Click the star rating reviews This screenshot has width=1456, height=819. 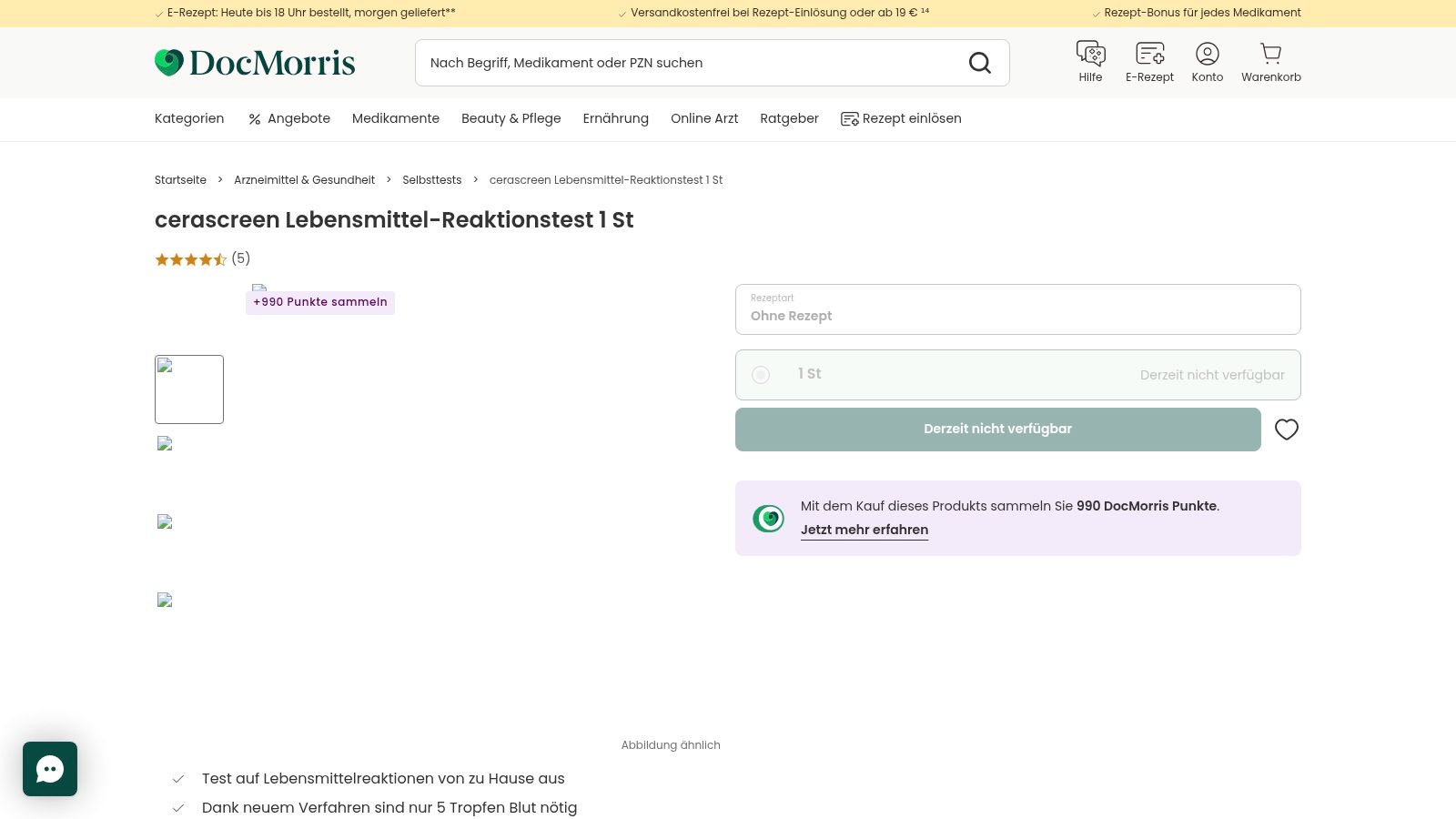[x=202, y=259]
